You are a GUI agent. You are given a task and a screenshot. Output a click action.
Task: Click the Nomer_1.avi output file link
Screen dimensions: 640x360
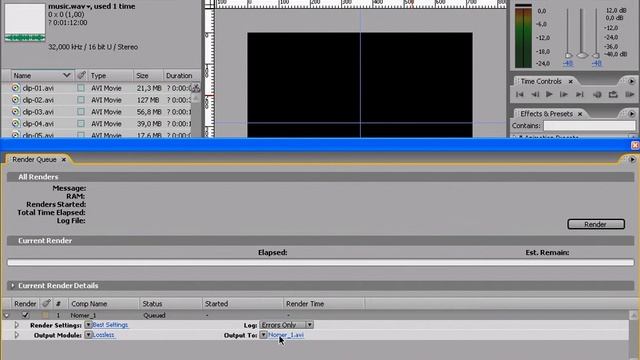tap(286, 335)
